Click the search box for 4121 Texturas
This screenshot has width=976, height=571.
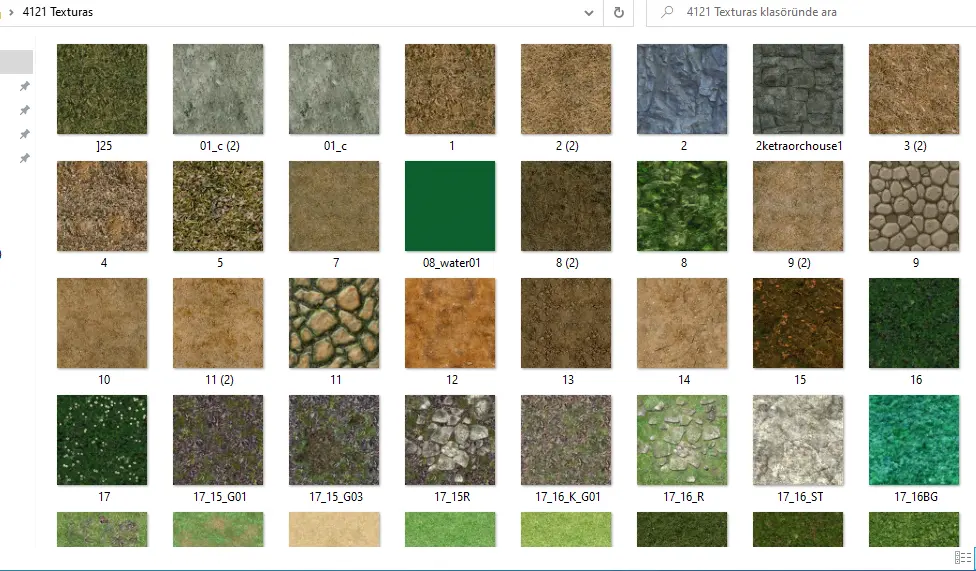[811, 12]
